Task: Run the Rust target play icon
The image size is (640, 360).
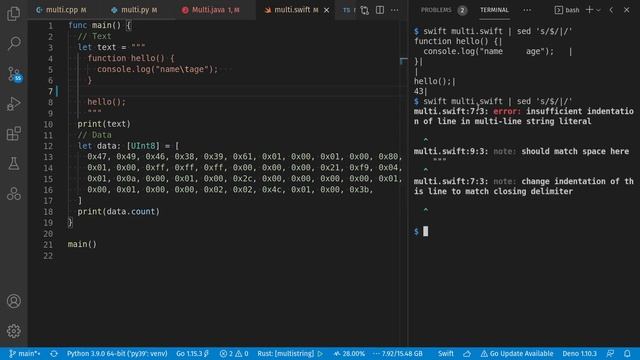Action: tap(320, 353)
